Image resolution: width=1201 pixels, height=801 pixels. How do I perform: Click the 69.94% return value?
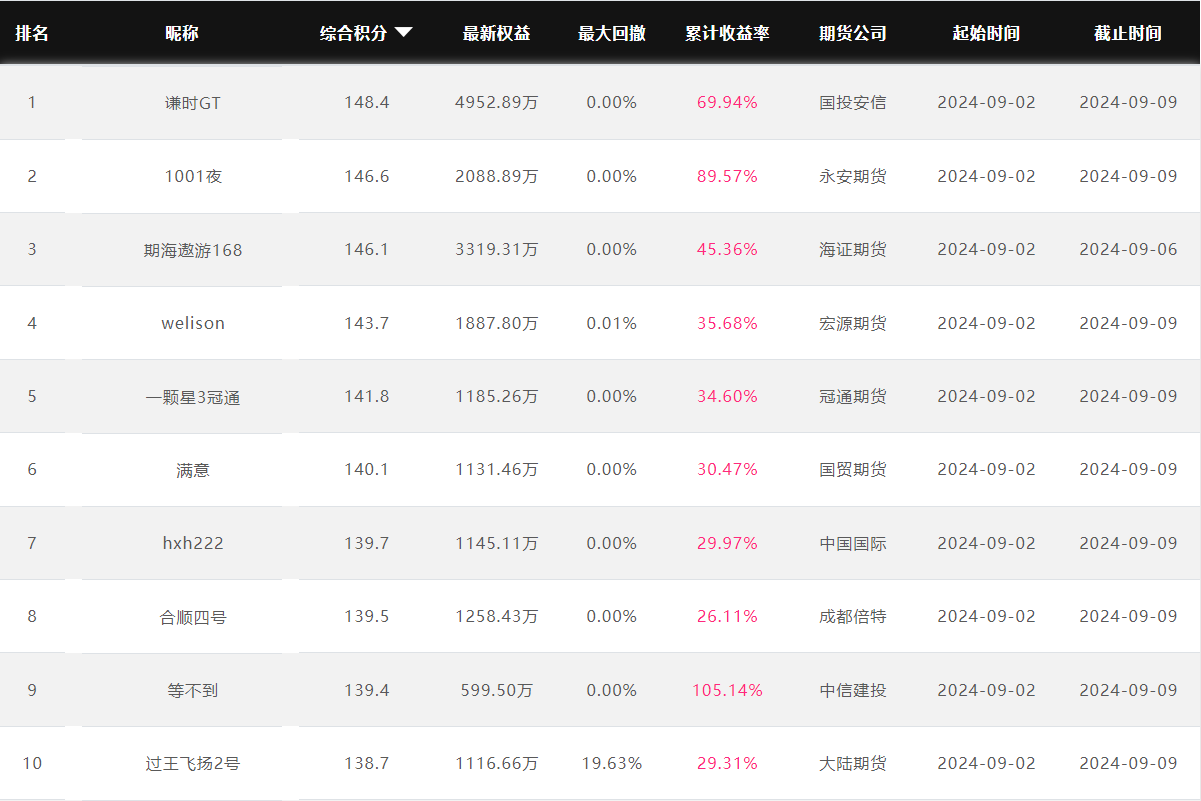[727, 102]
